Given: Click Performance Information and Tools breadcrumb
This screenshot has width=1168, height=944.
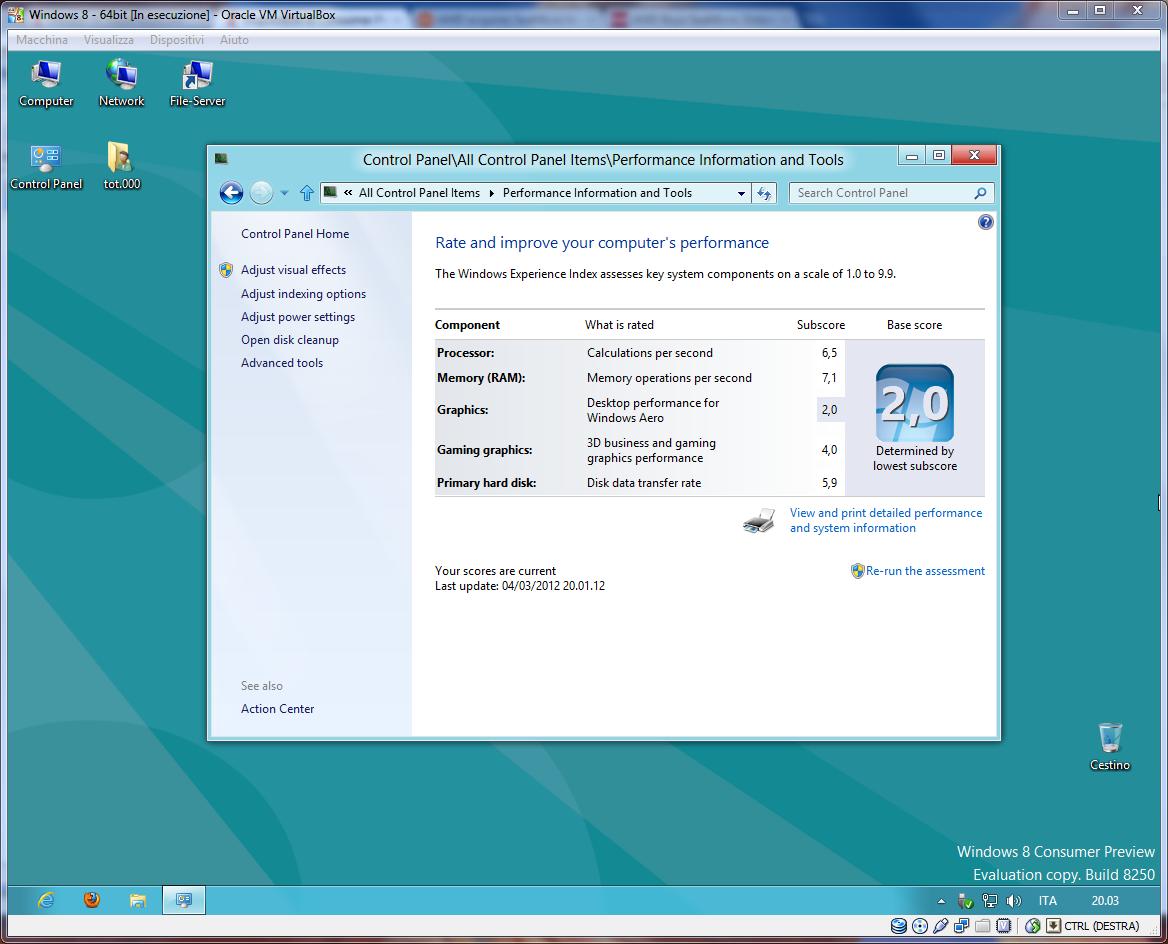Looking at the screenshot, I should [597, 193].
